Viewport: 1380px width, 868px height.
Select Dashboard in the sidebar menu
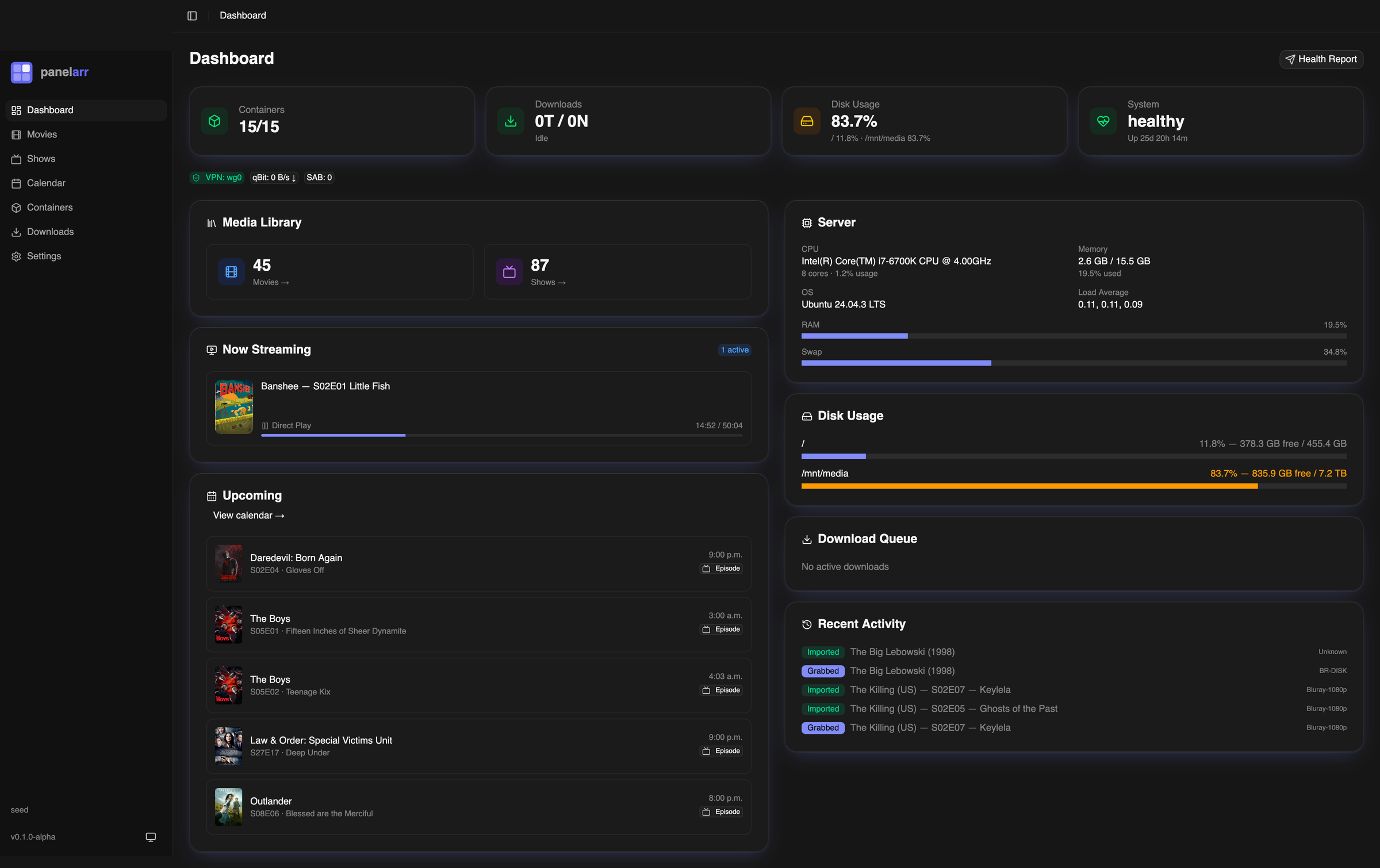pos(50,110)
